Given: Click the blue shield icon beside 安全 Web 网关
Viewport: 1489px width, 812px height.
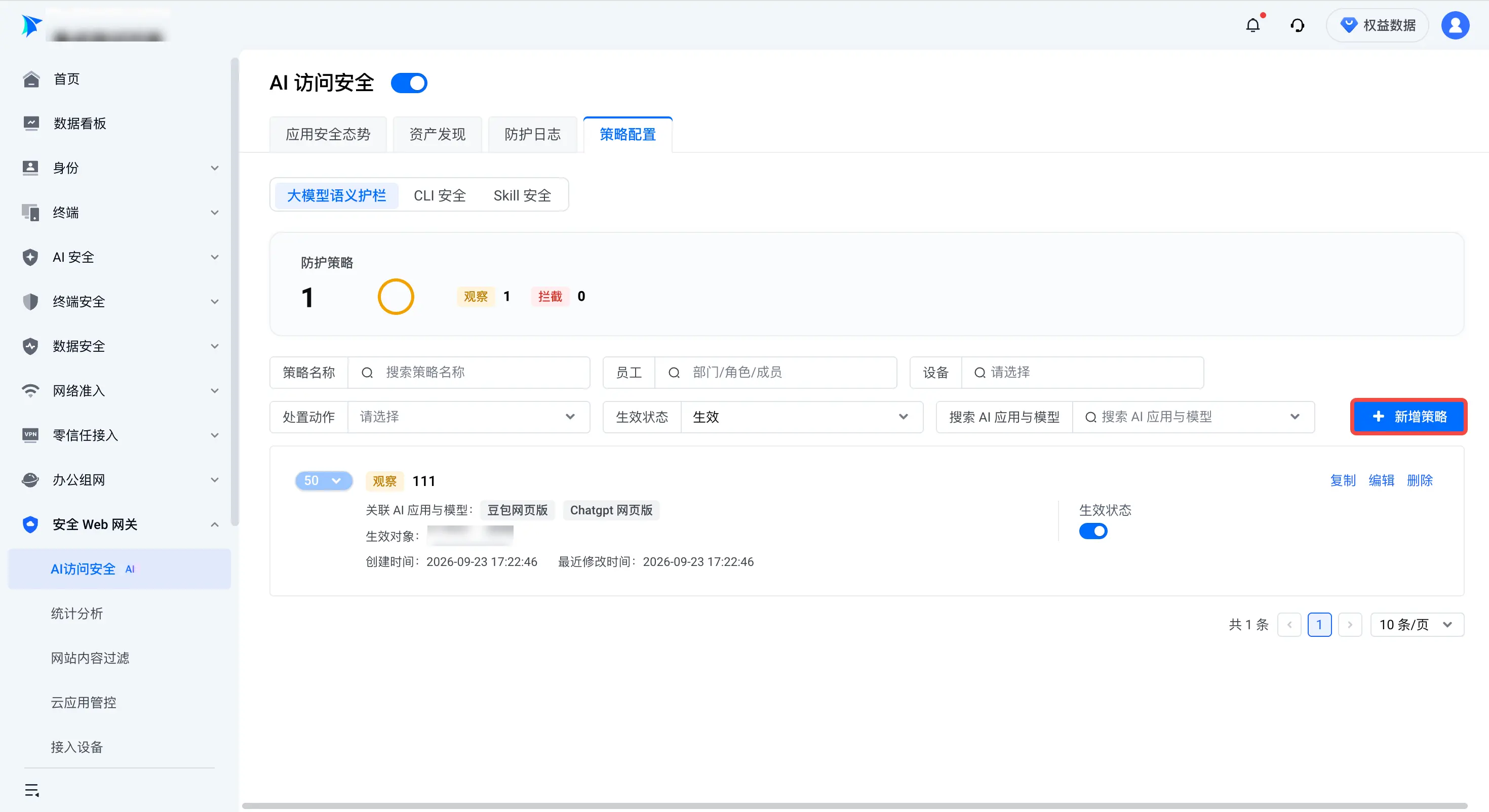Looking at the screenshot, I should 30,525.
